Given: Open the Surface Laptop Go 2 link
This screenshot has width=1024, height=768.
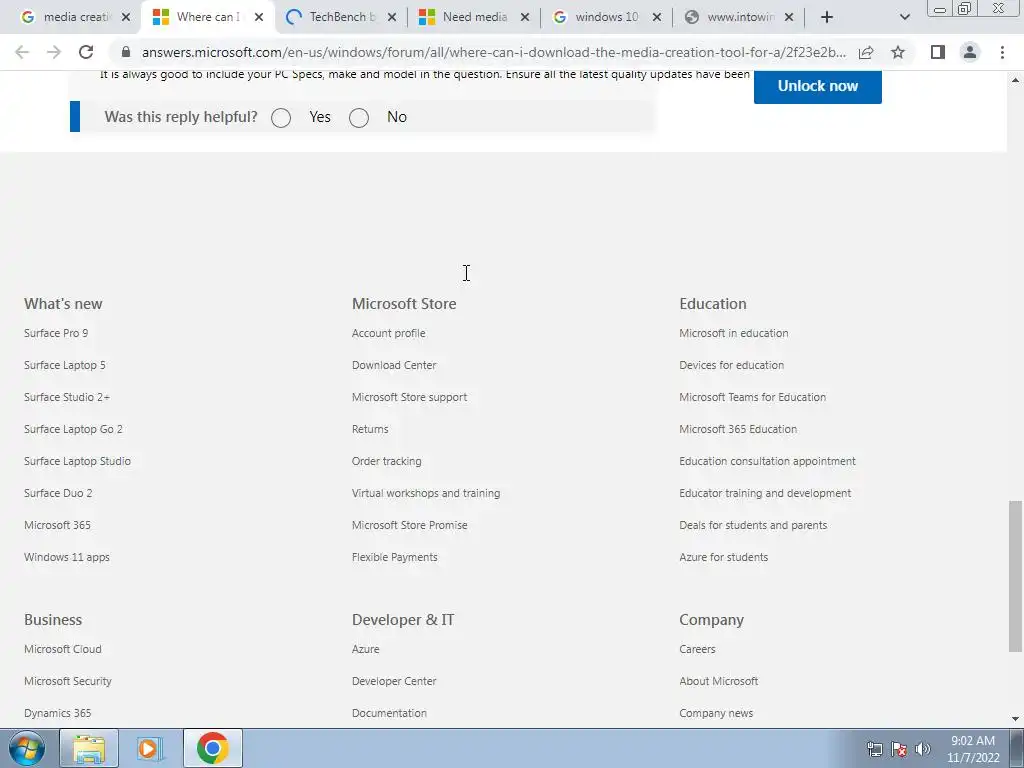Looking at the screenshot, I should coord(73,429).
